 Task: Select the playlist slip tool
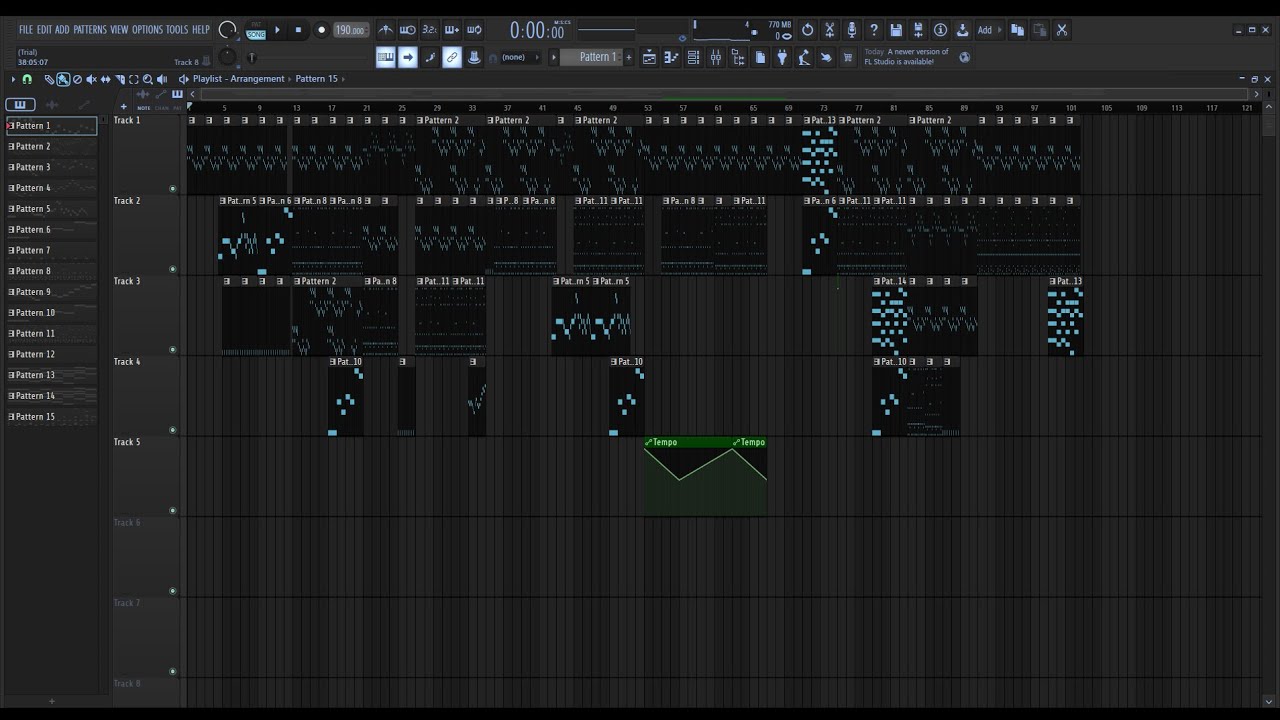click(x=105, y=79)
